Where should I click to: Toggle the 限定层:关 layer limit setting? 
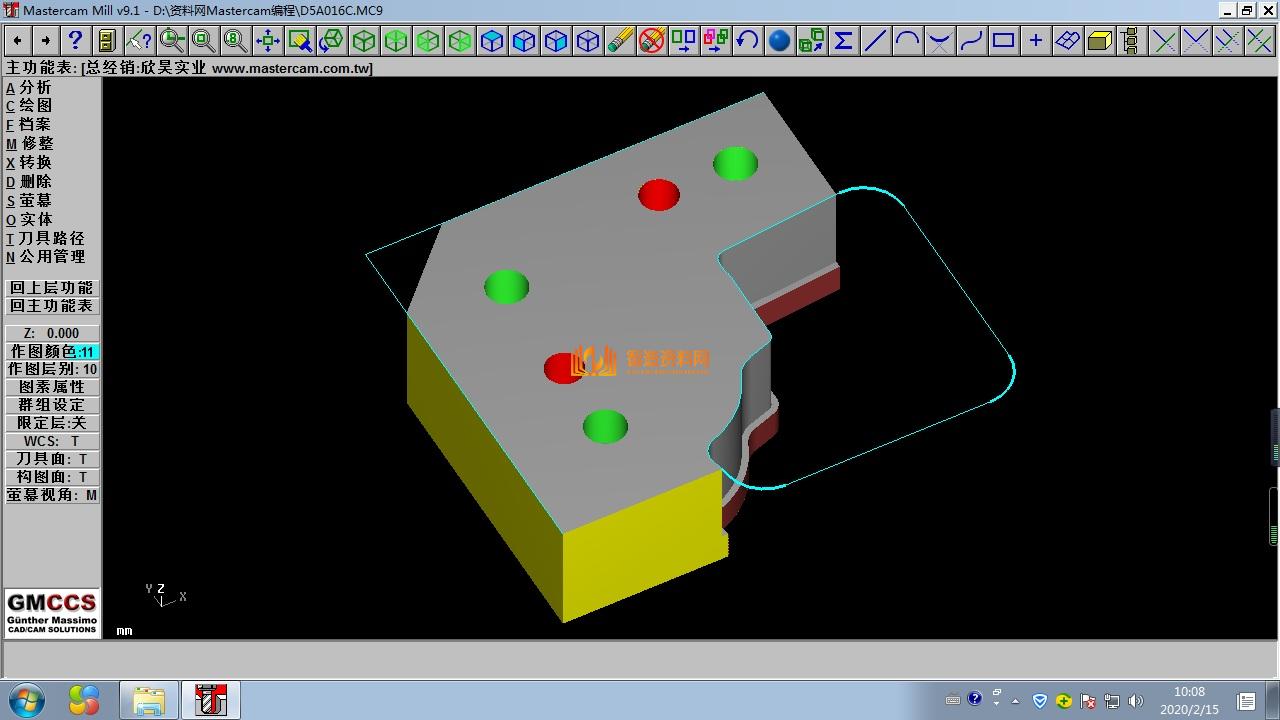52,423
